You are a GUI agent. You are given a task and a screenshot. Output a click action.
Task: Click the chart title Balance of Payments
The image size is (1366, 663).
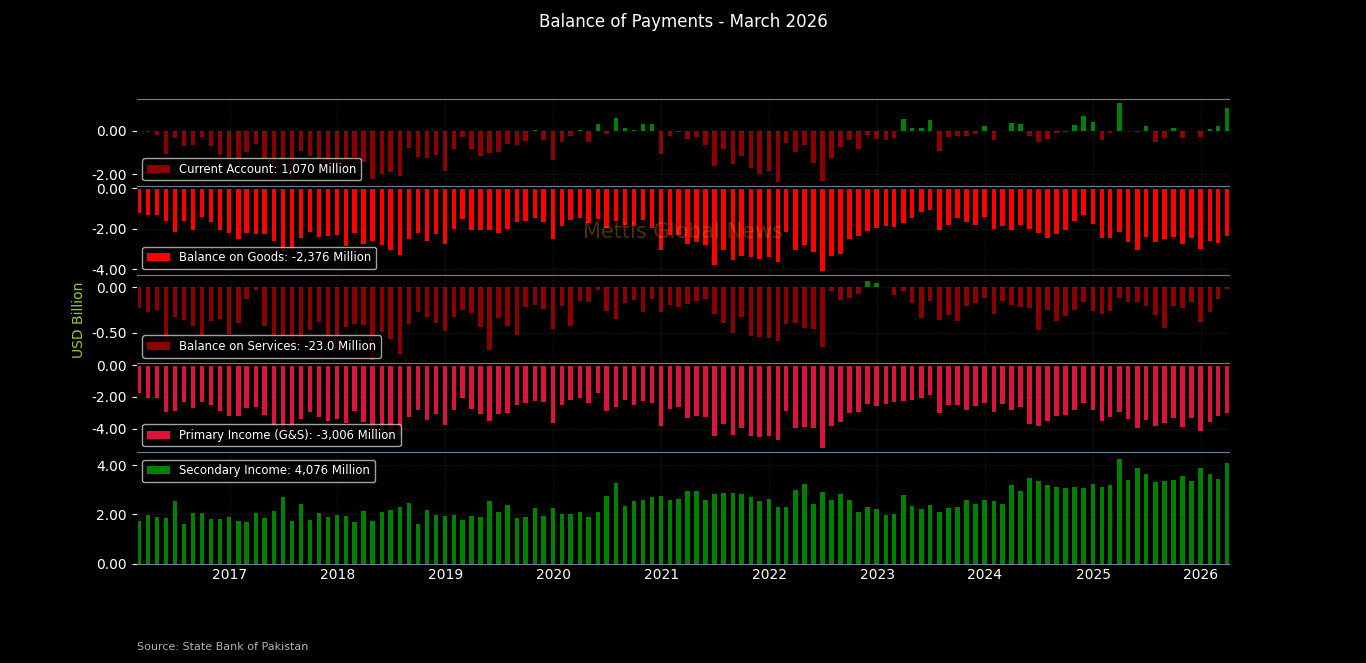683,22
